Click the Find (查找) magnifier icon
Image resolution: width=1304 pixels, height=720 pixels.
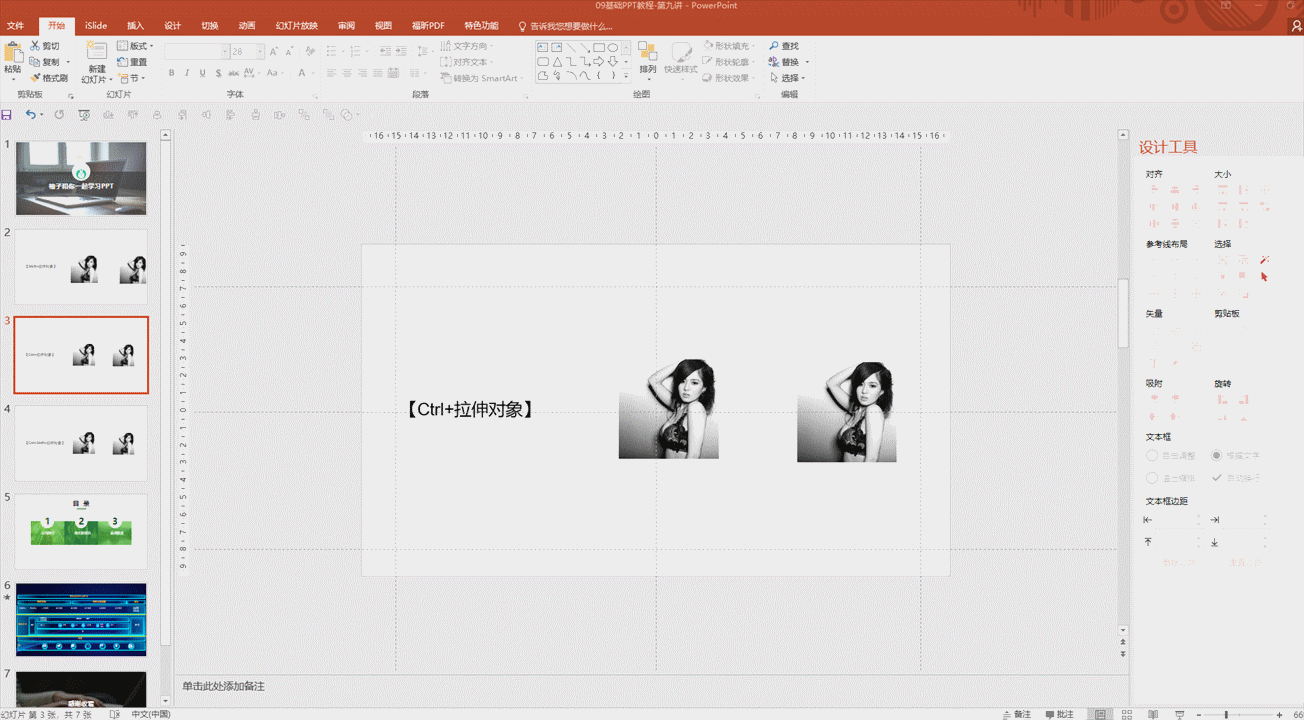point(774,46)
